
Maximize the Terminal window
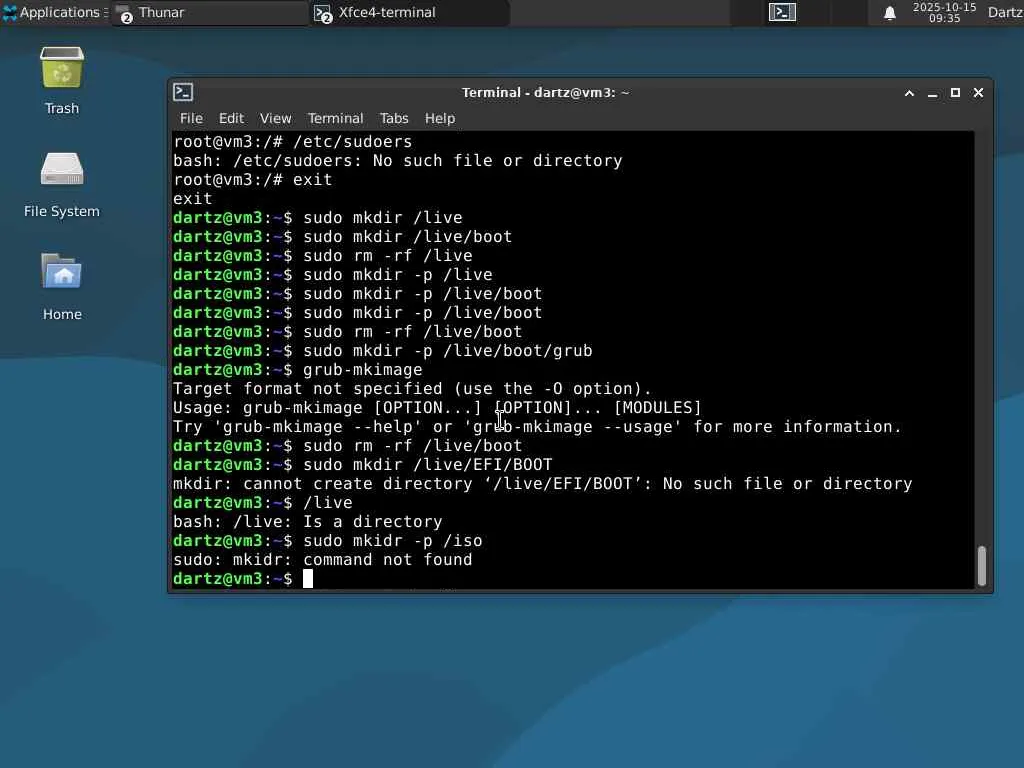955,93
